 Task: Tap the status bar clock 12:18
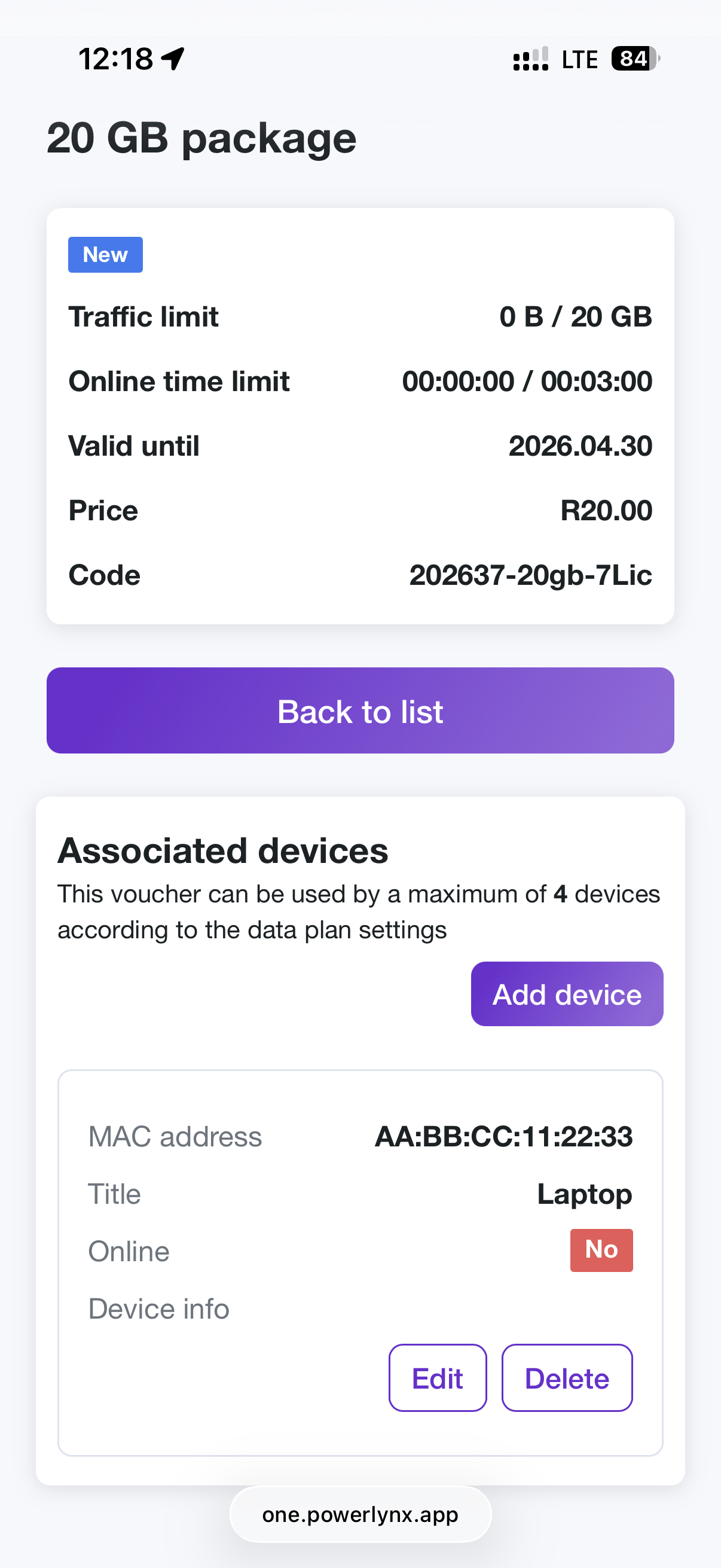tap(115, 59)
